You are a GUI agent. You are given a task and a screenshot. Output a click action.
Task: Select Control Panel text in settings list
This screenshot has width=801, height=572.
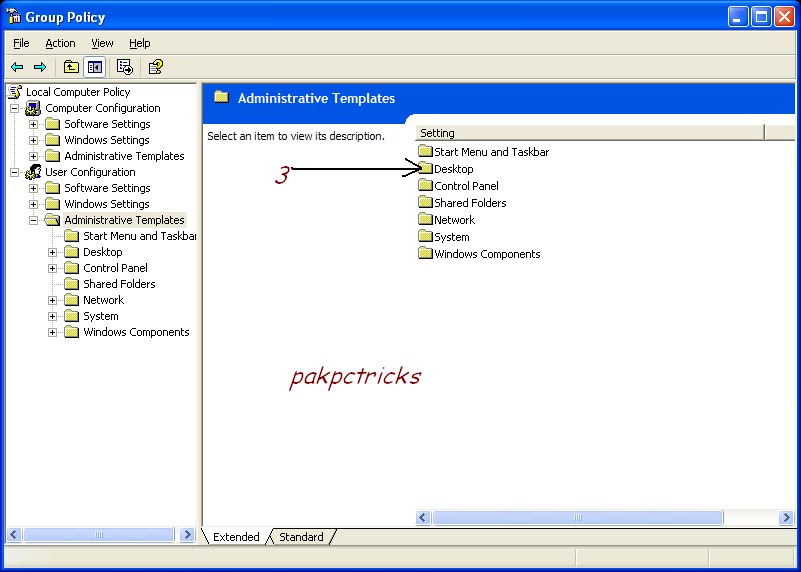pyautogui.click(x=466, y=186)
